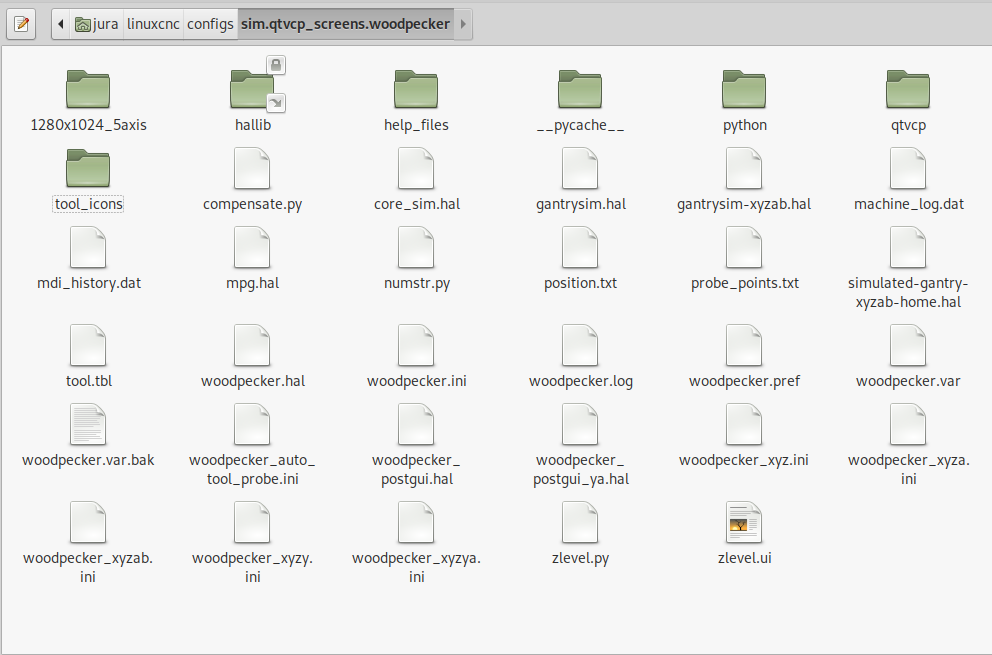This screenshot has height=655, width=992.
Task: Select the woodpecker_auto_tool_probe.ini file icon
Action: click(252, 425)
